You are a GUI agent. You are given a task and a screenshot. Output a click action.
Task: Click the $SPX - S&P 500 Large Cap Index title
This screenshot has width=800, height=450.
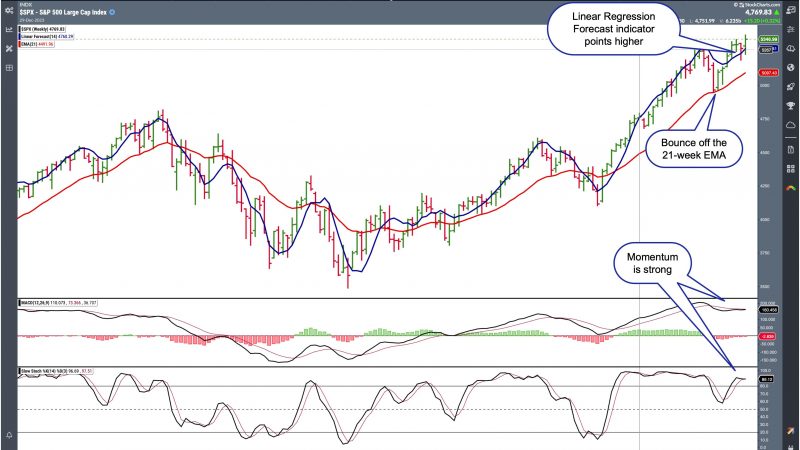tap(63, 12)
